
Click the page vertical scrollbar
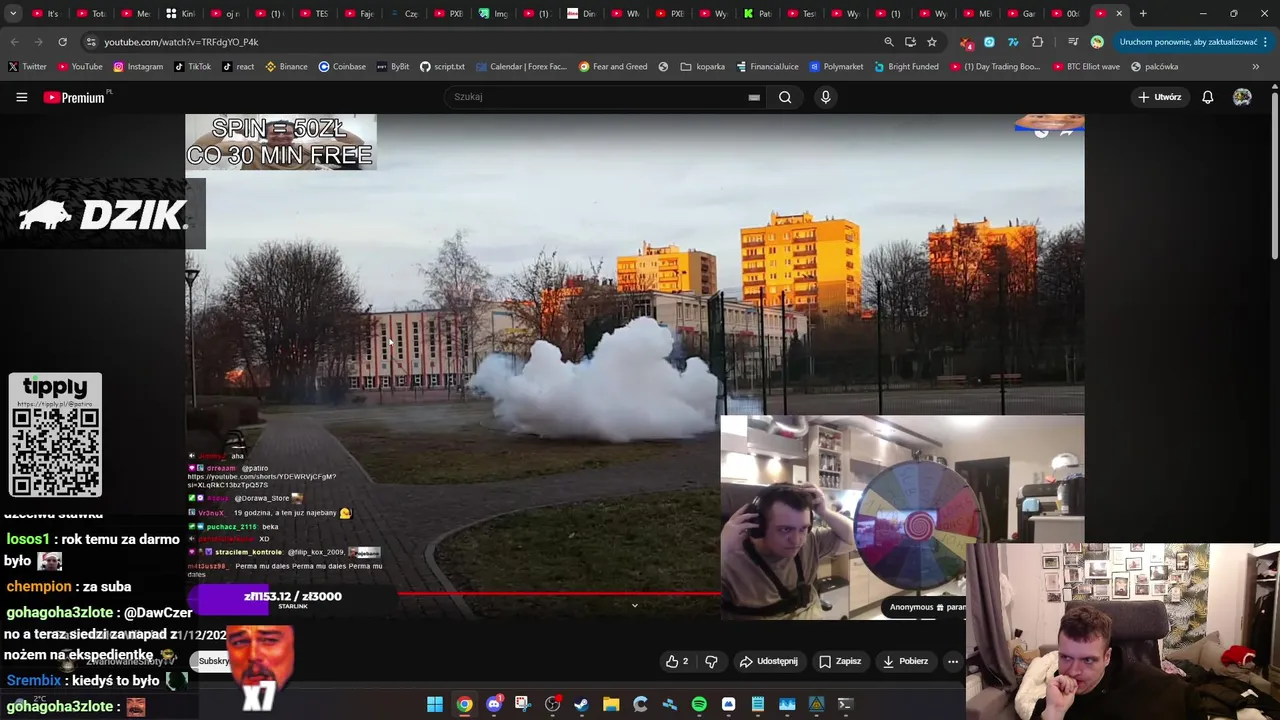(x=1275, y=175)
